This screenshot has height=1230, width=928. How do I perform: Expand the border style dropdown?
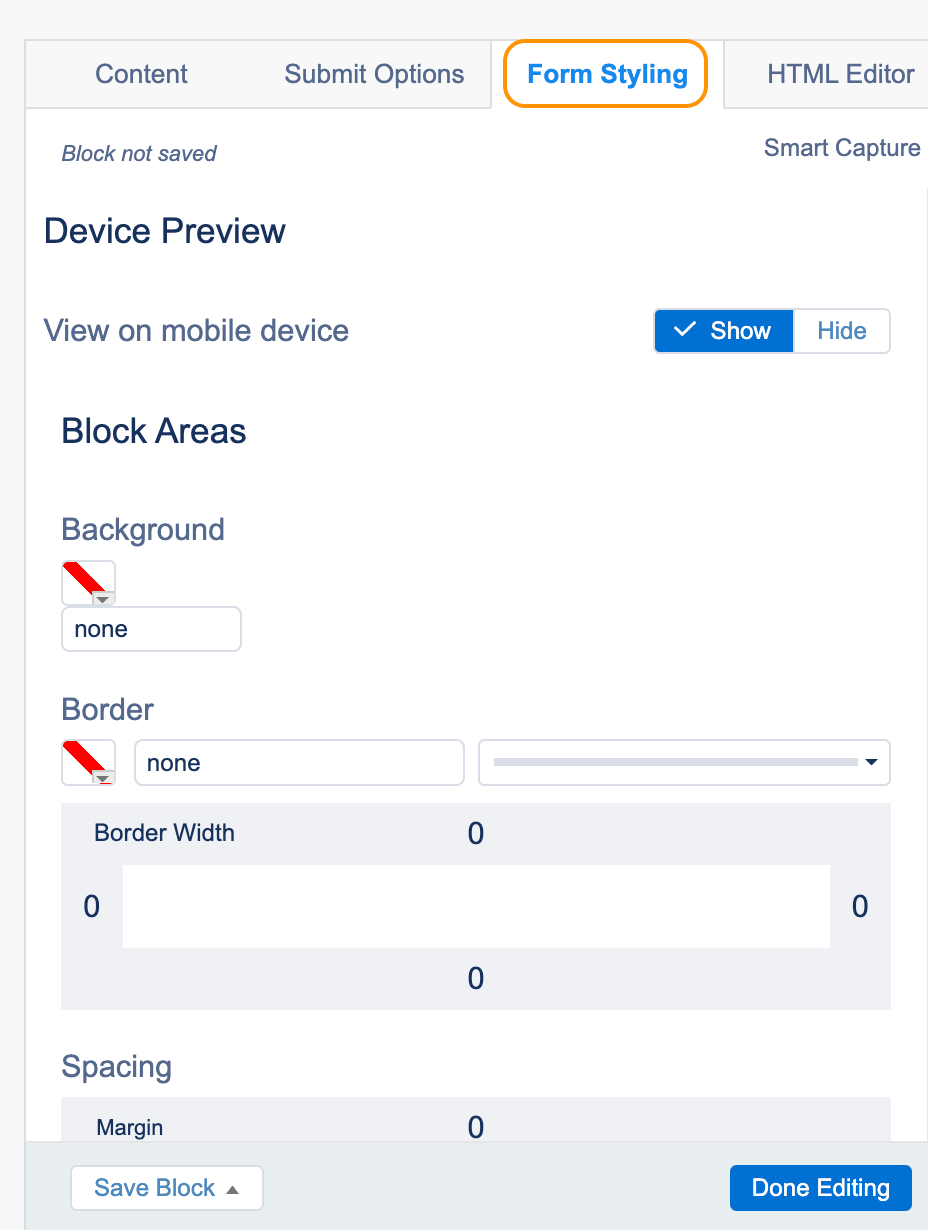[x=685, y=763]
